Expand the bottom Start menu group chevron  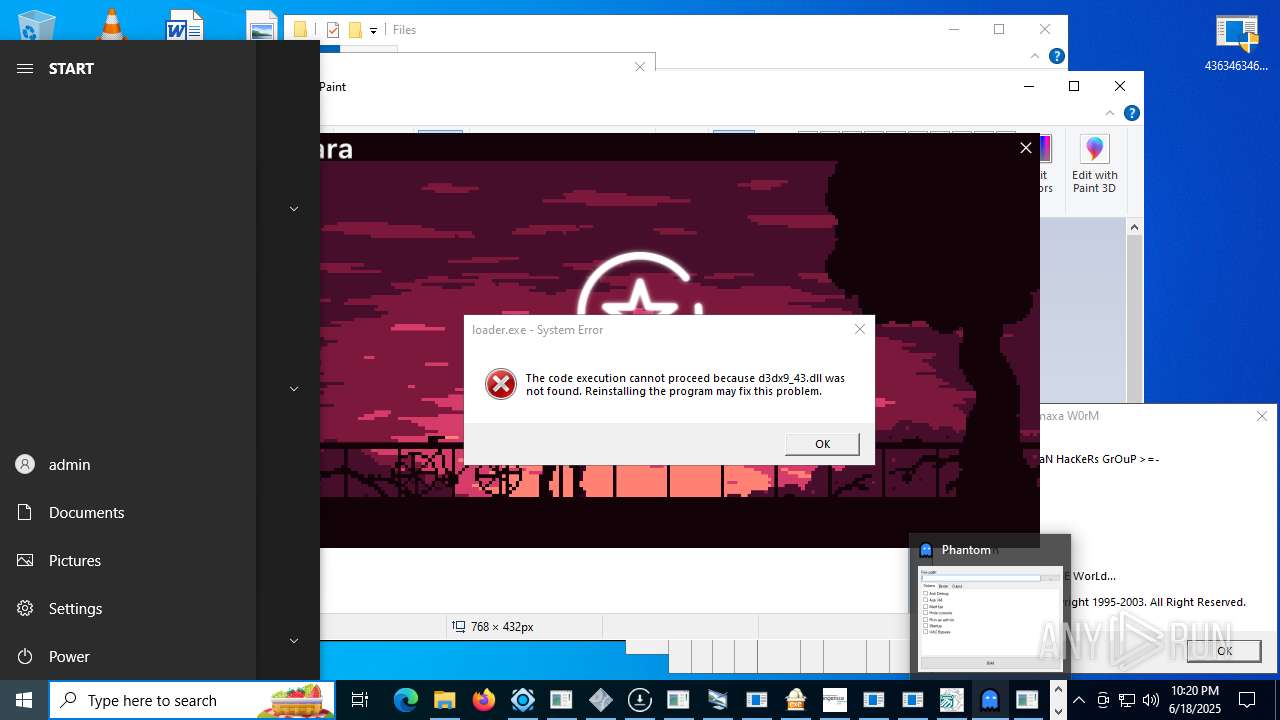click(x=294, y=640)
